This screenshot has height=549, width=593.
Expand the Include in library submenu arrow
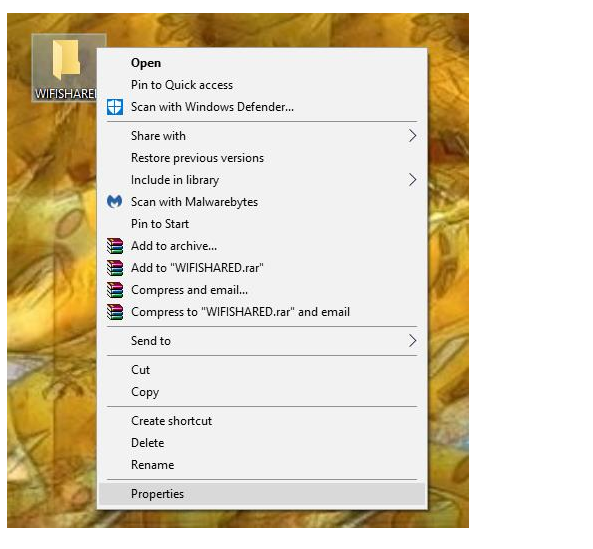(x=413, y=180)
